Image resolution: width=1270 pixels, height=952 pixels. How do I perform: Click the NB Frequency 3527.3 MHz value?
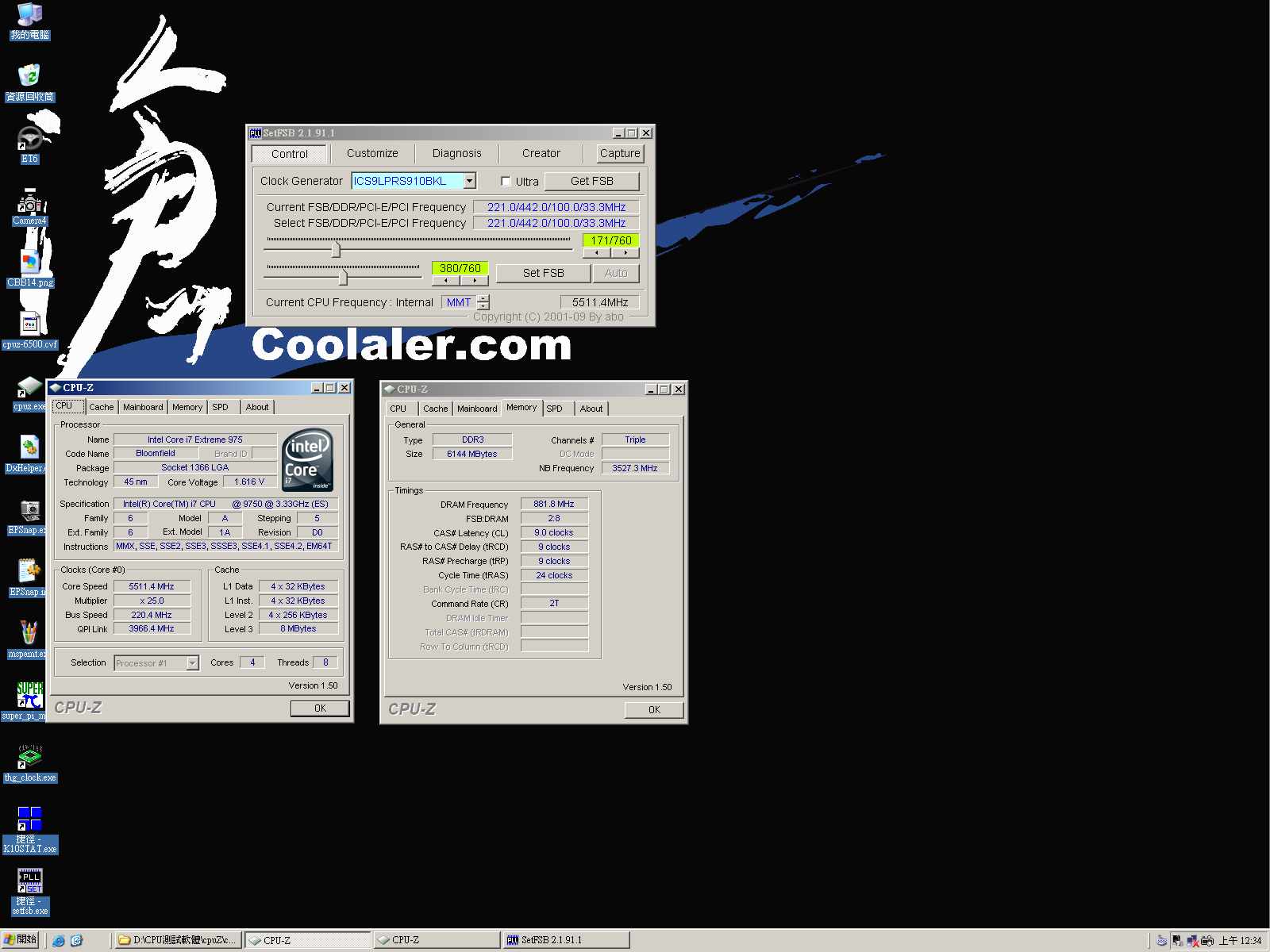coord(635,468)
